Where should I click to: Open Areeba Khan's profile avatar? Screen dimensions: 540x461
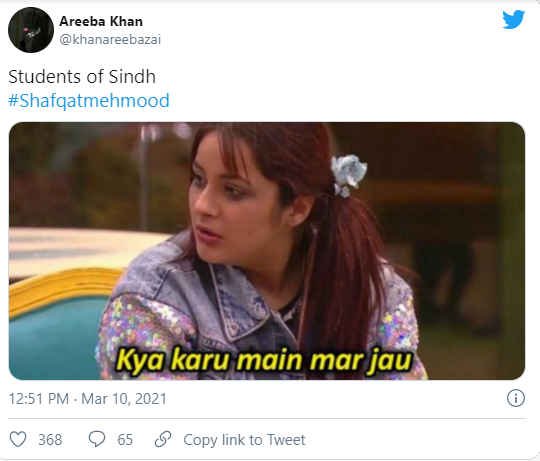(31, 30)
